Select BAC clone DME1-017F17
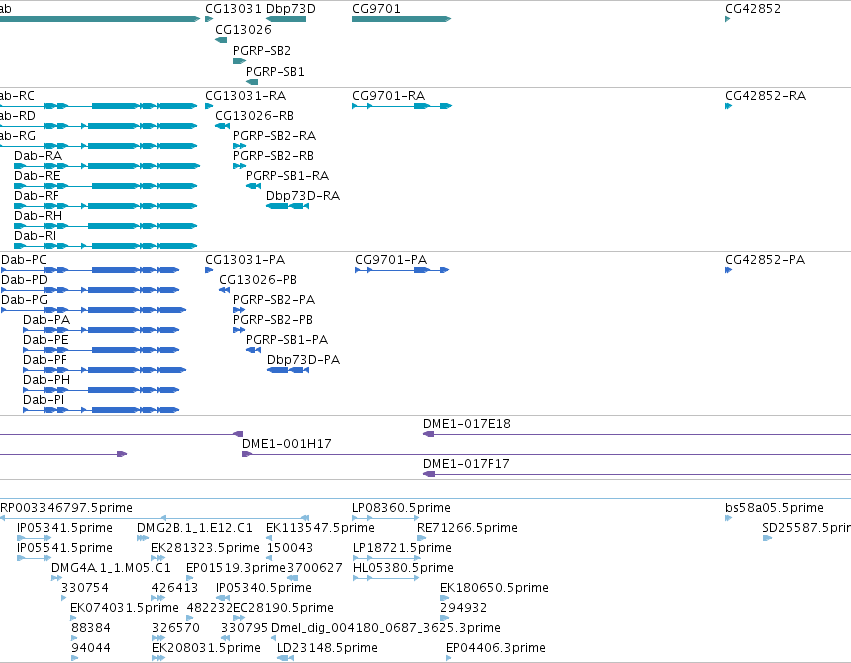The image size is (851, 663). [466, 464]
